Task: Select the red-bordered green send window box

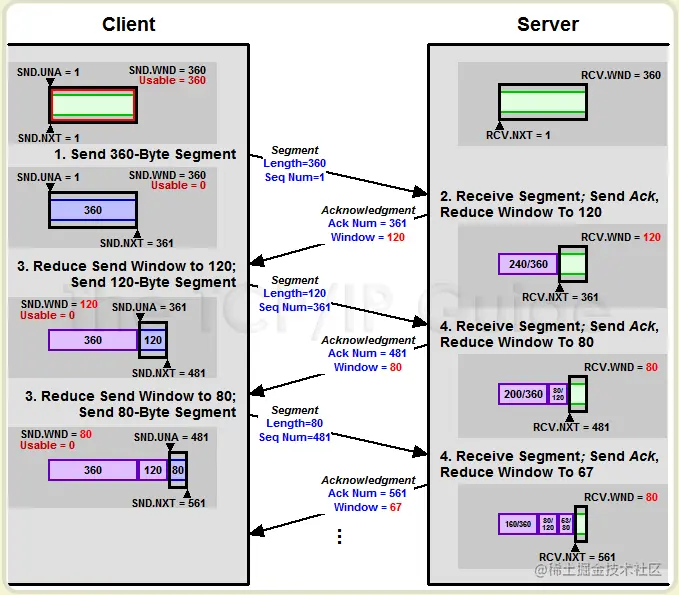Action: point(93,105)
